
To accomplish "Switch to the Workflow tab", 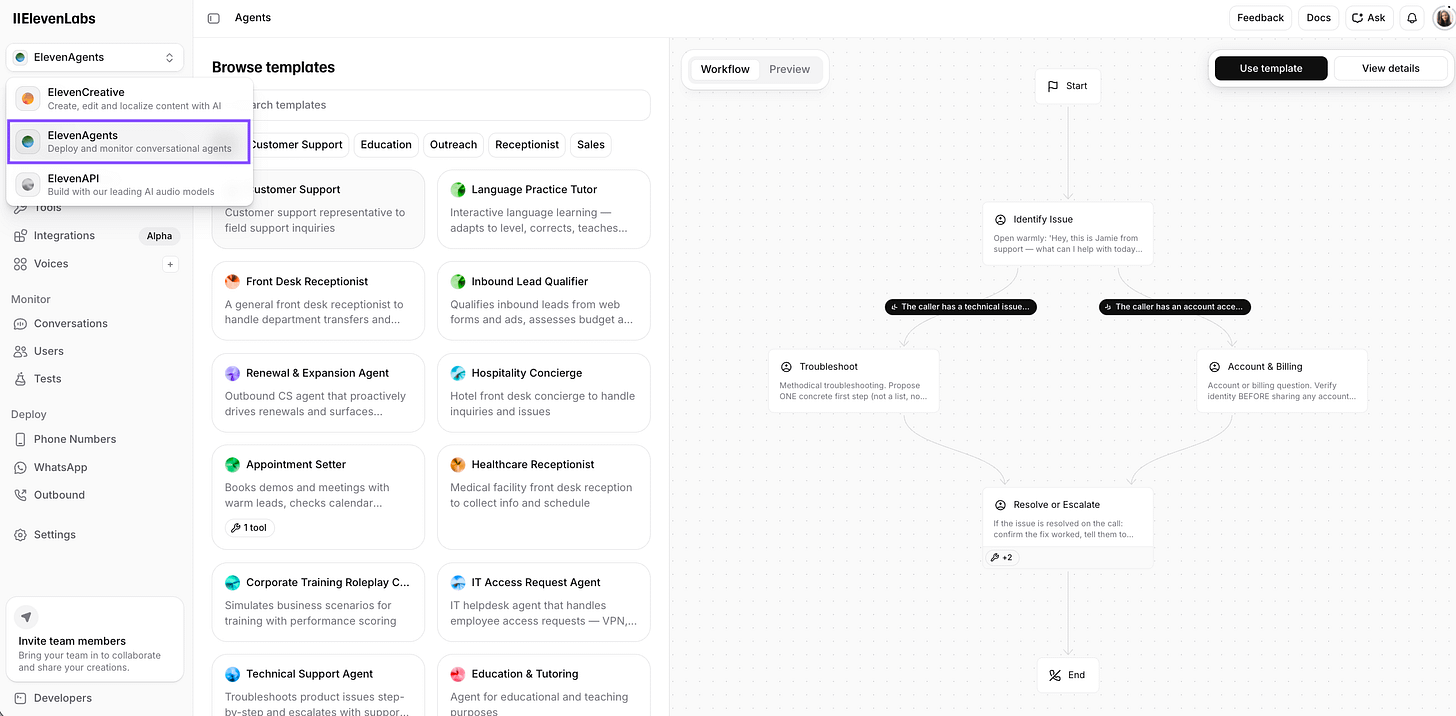I will (x=725, y=69).
